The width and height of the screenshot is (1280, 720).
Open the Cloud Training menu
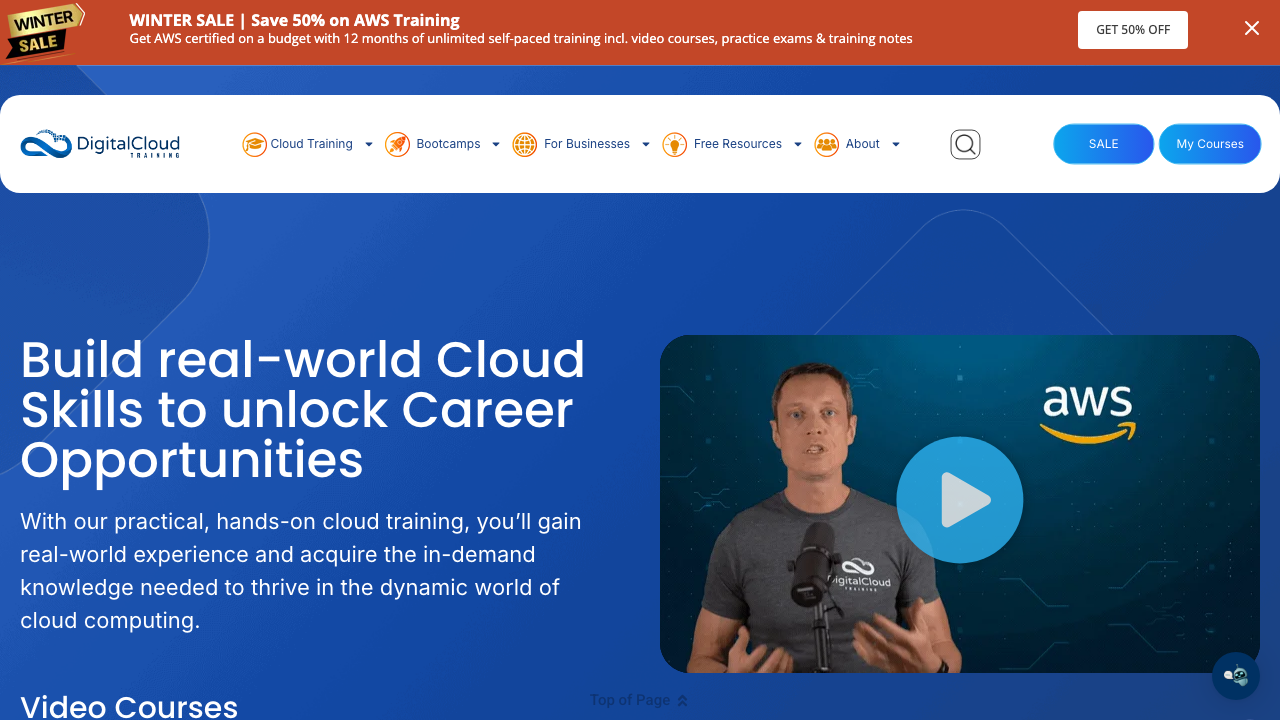coord(312,144)
